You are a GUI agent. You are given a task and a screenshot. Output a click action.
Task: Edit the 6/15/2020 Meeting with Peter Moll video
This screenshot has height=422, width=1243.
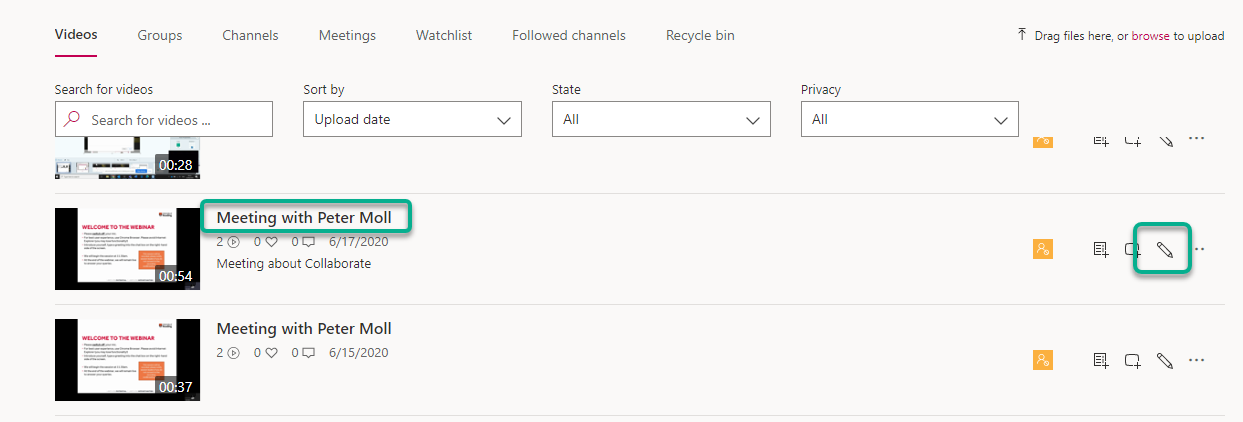click(1164, 360)
